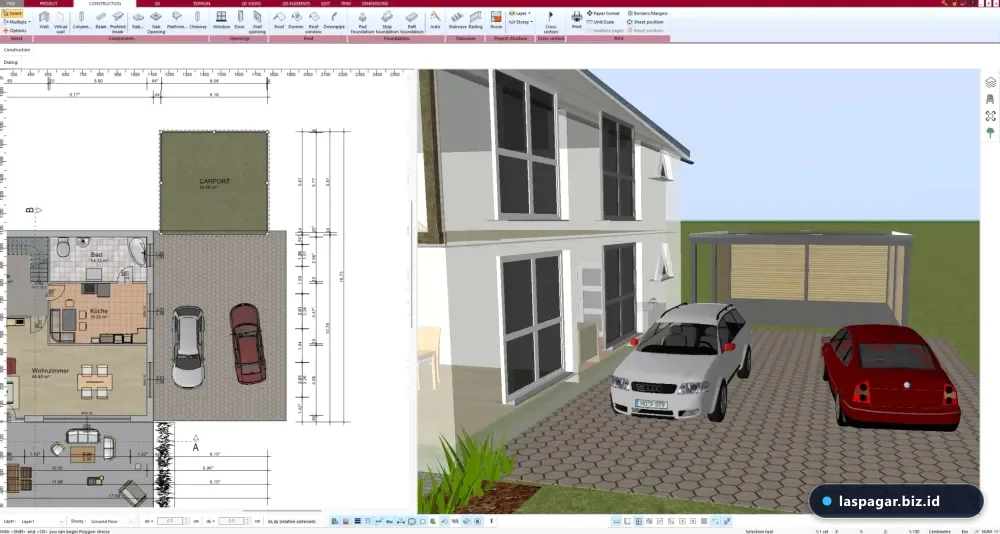Select the Room tool in Project structure
Image resolution: width=1000 pixels, height=534 pixels.
[496, 20]
